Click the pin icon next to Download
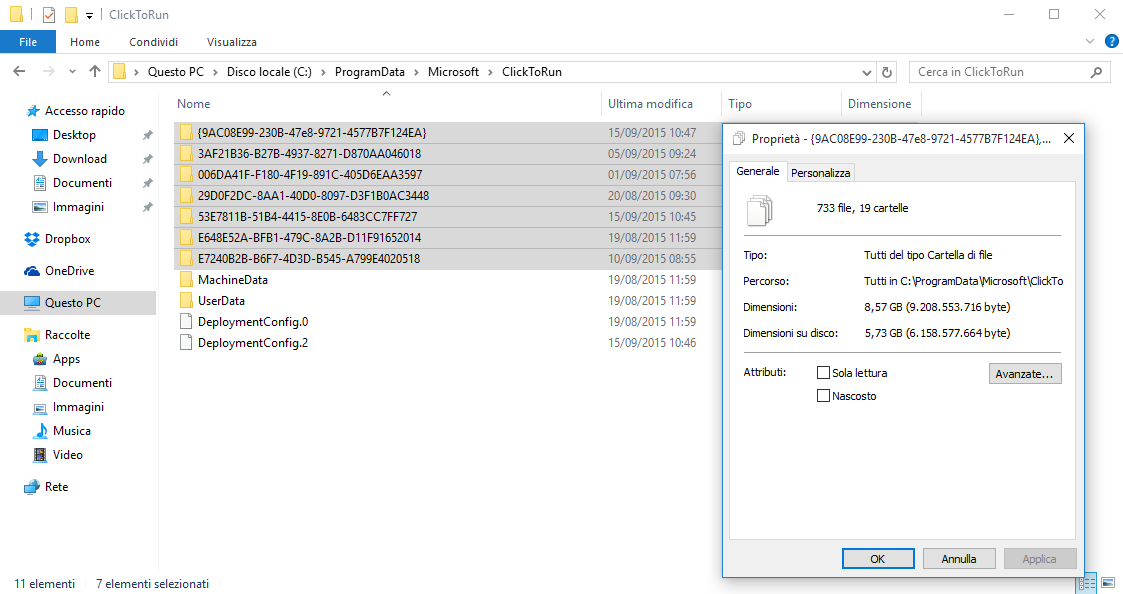This screenshot has width=1123, height=594. (x=148, y=159)
